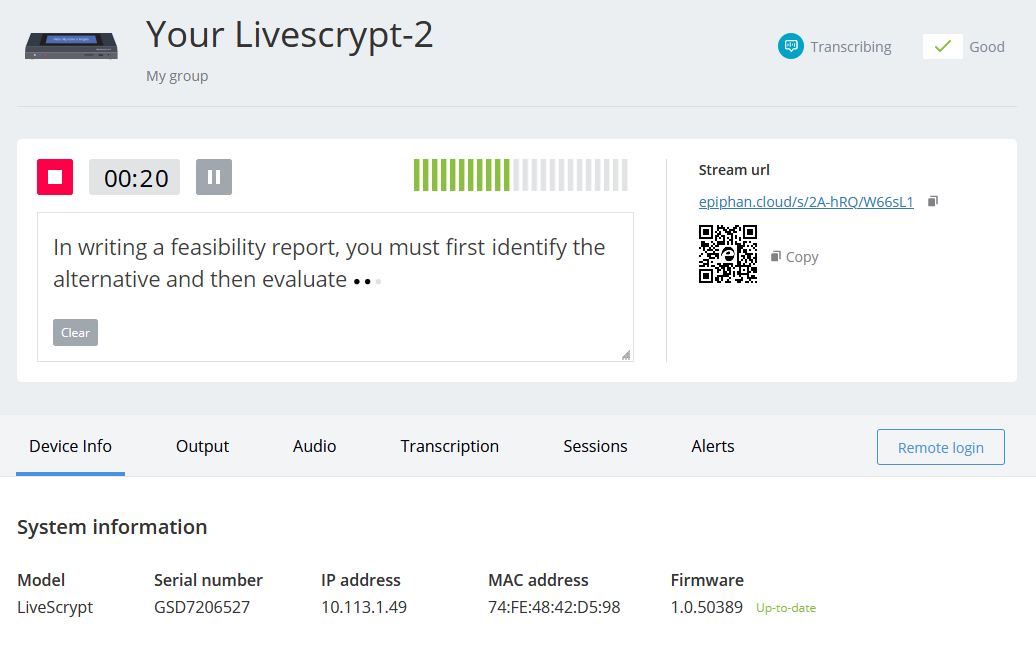
Task: Open the Audio tab
Action: pyautogui.click(x=314, y=446)
